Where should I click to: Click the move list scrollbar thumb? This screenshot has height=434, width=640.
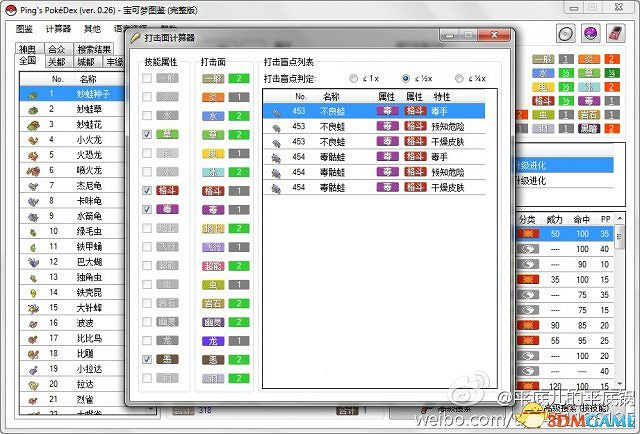point(620,236)
